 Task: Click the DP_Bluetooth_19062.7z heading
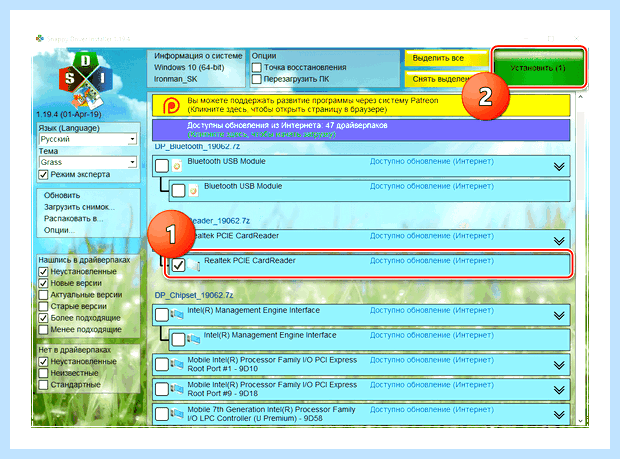[x=197, y=146]
